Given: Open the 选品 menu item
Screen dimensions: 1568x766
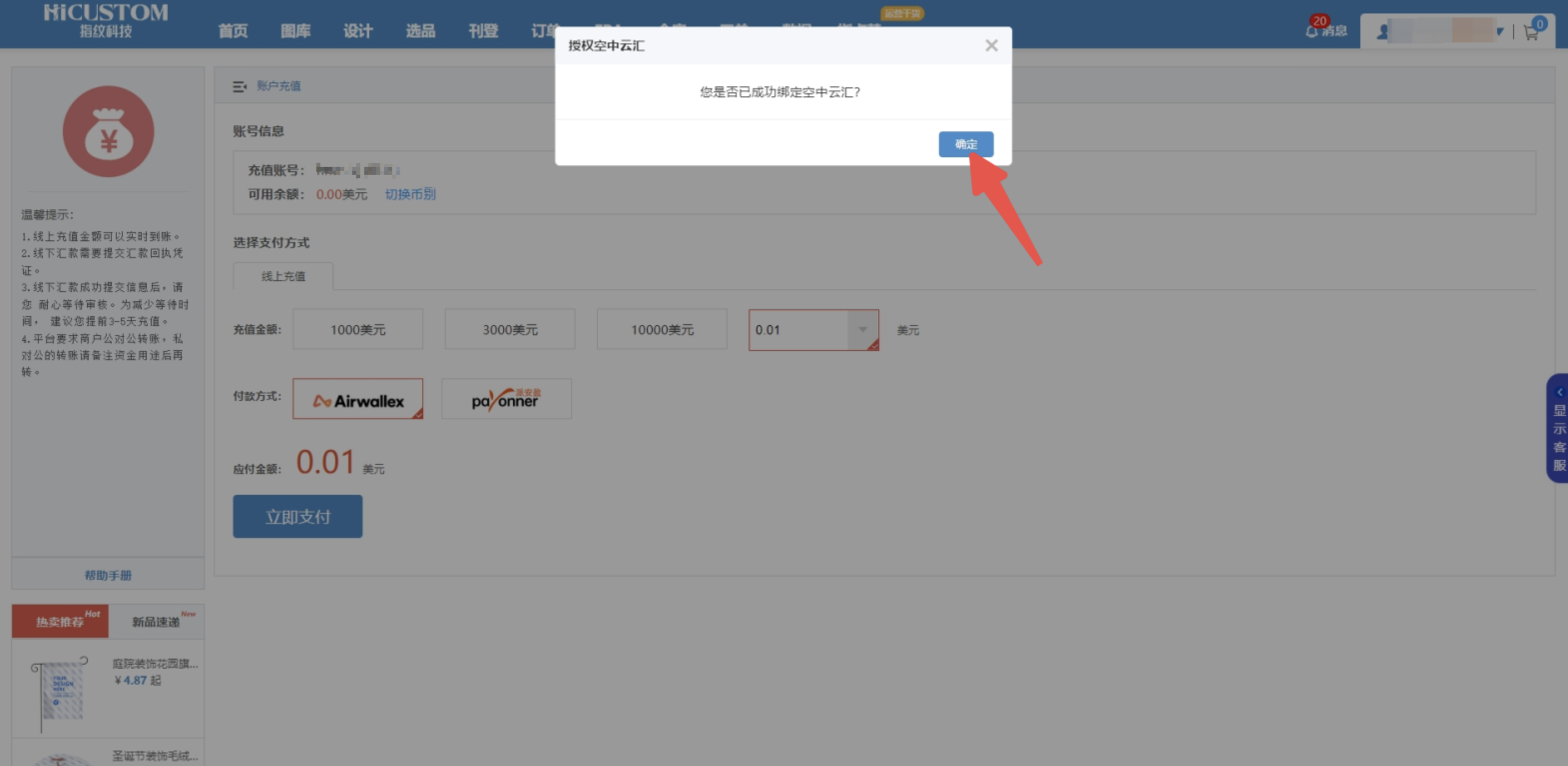Looking at the screenshot, I should pos(421,31).
